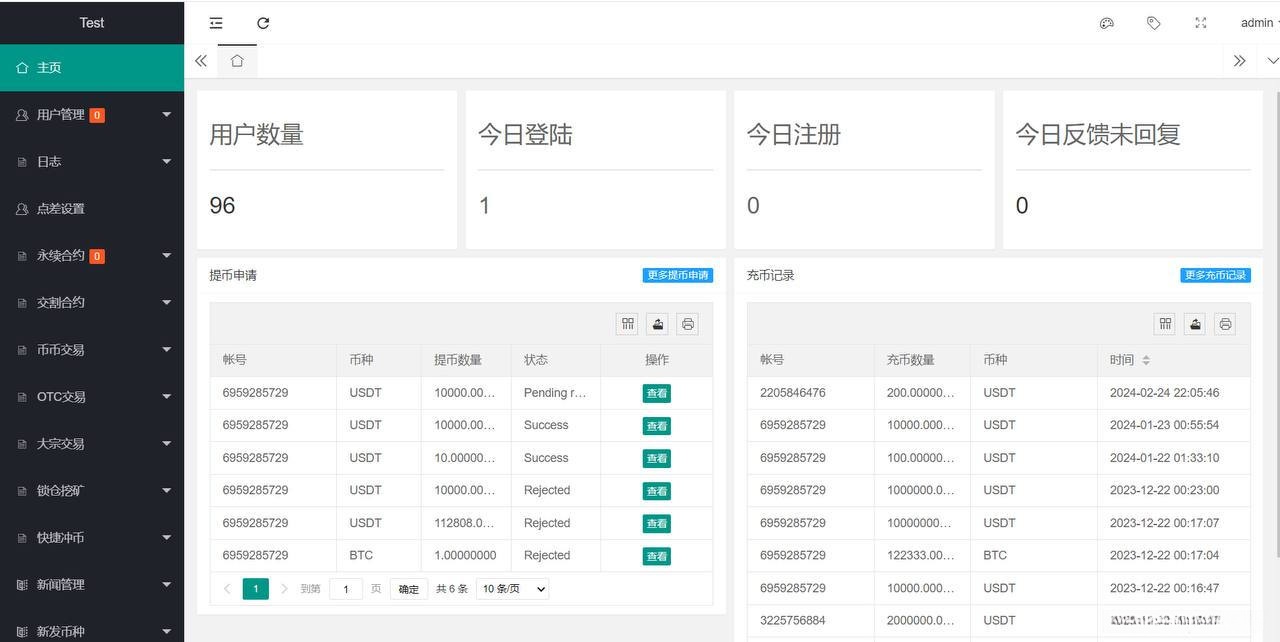
Task: Collapse the sidebar with the menu-fold icon
Action: (216, 23)
